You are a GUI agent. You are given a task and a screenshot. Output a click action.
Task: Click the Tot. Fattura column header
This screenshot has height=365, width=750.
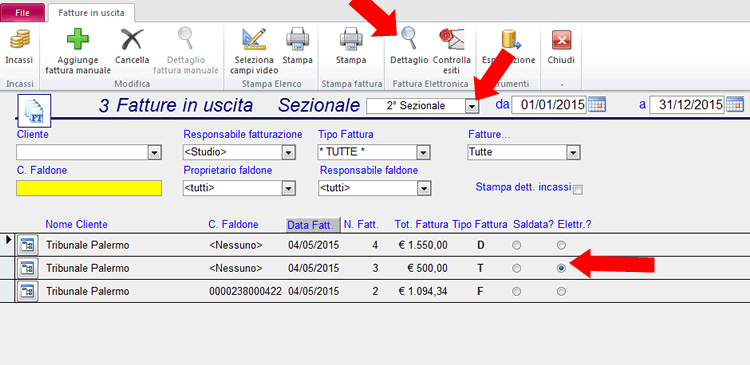[421, 224]
